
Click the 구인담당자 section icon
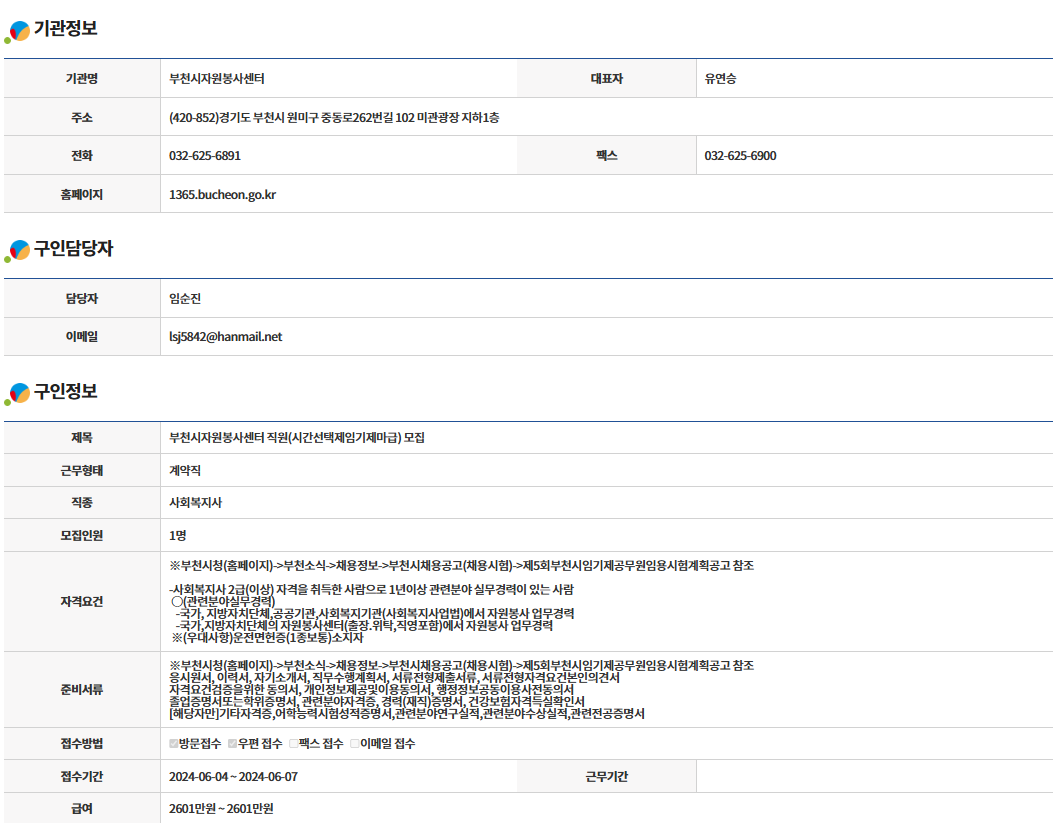click(18, 251)
